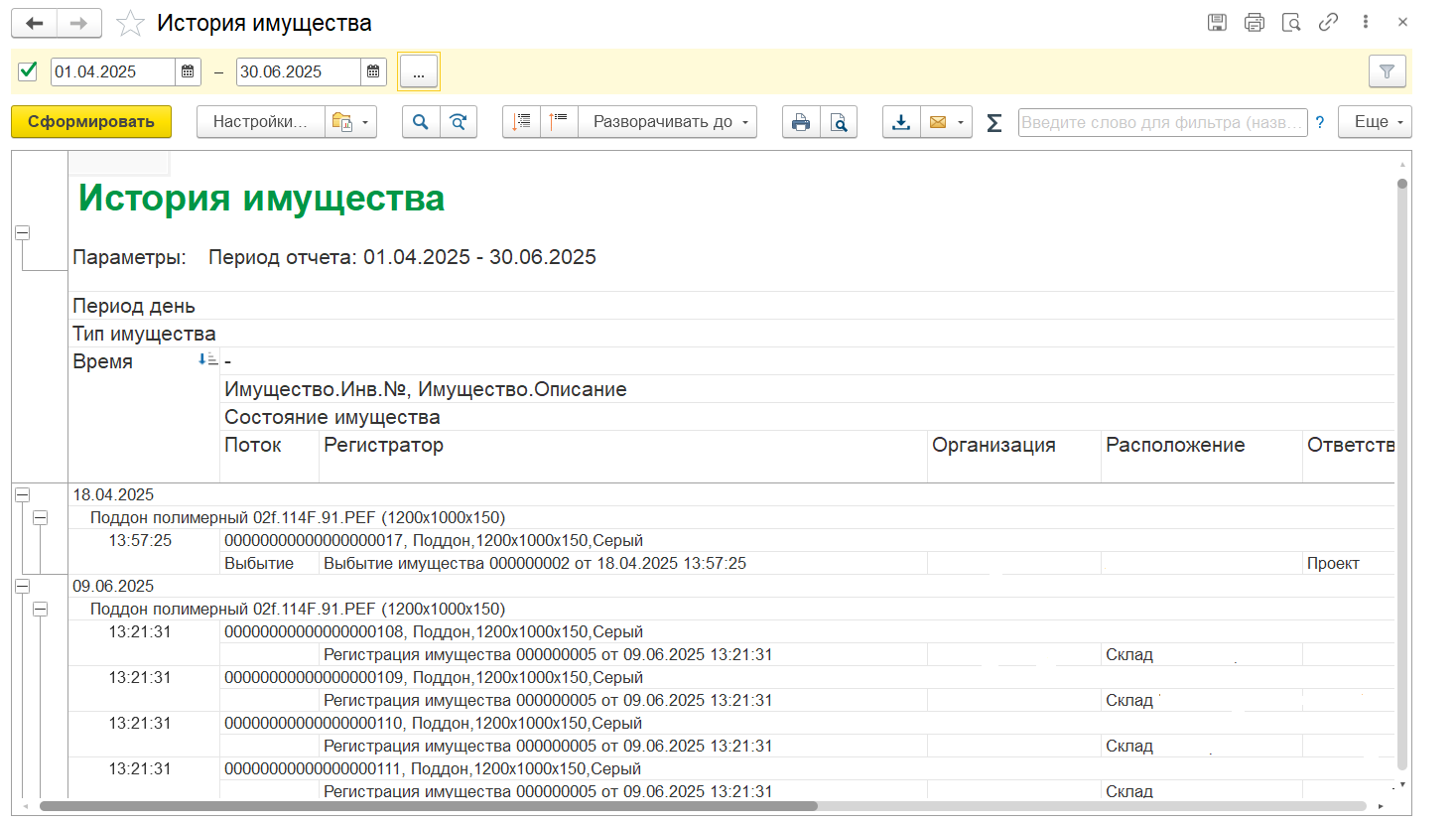Click the Find next search icon
The width and height of the screenshot is (1456, 823).
point(459,122)
